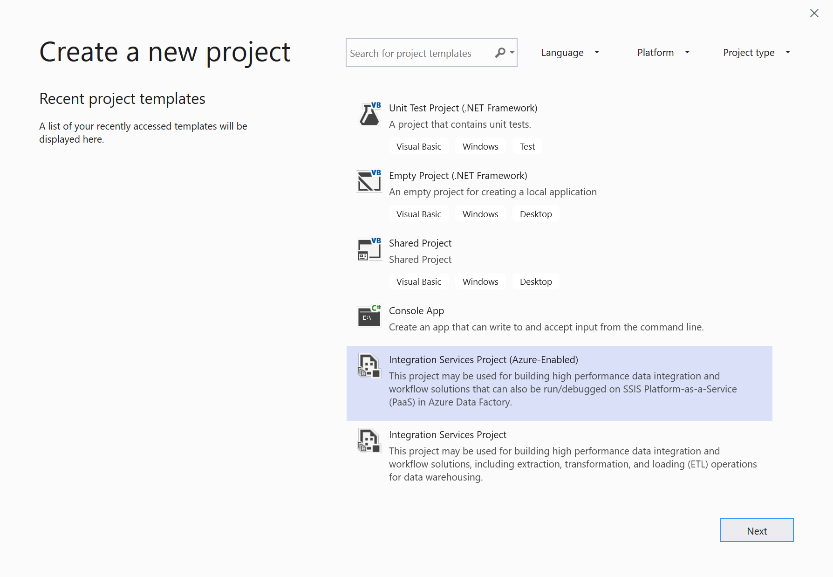Click the Shared Project VB icon
Screen dimensions: 833x577
coord(370,249)
